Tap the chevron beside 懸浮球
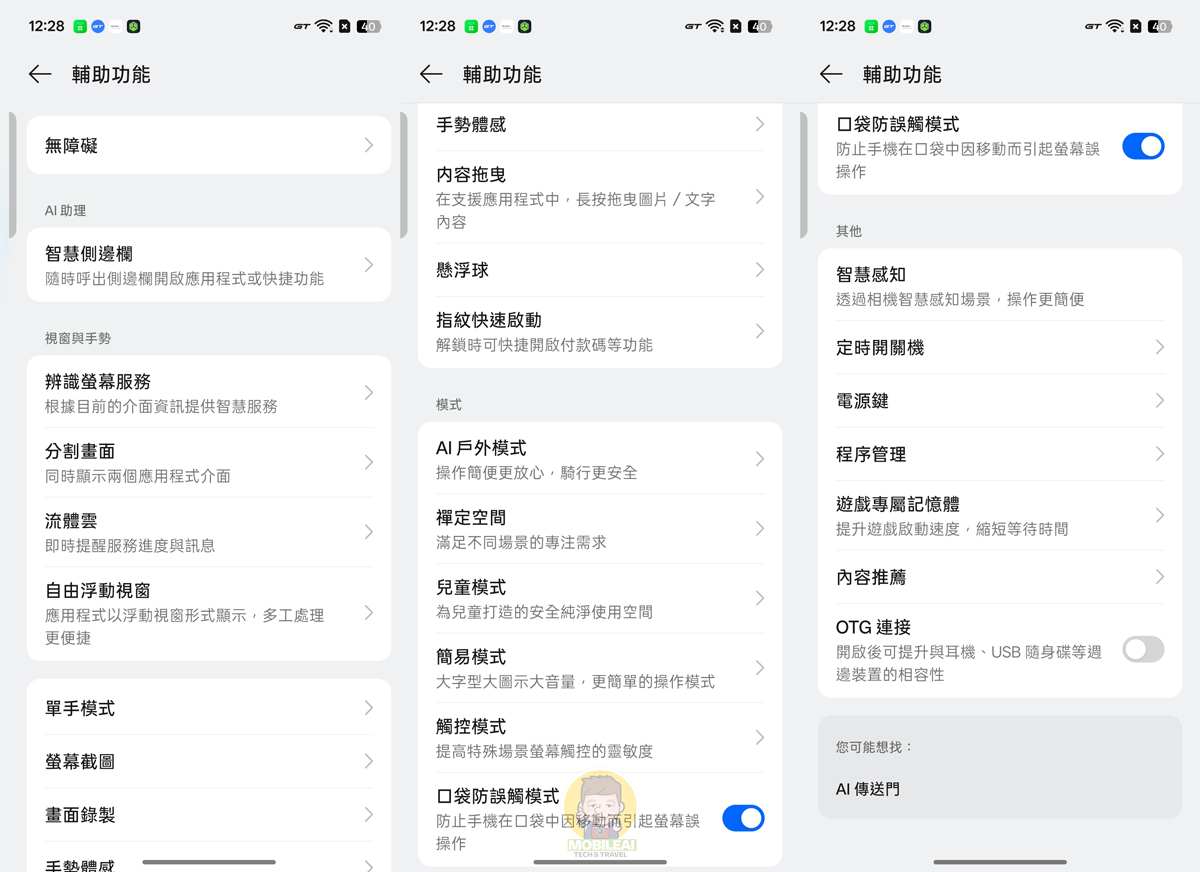The image size is (1200, 872). point(760,270)
